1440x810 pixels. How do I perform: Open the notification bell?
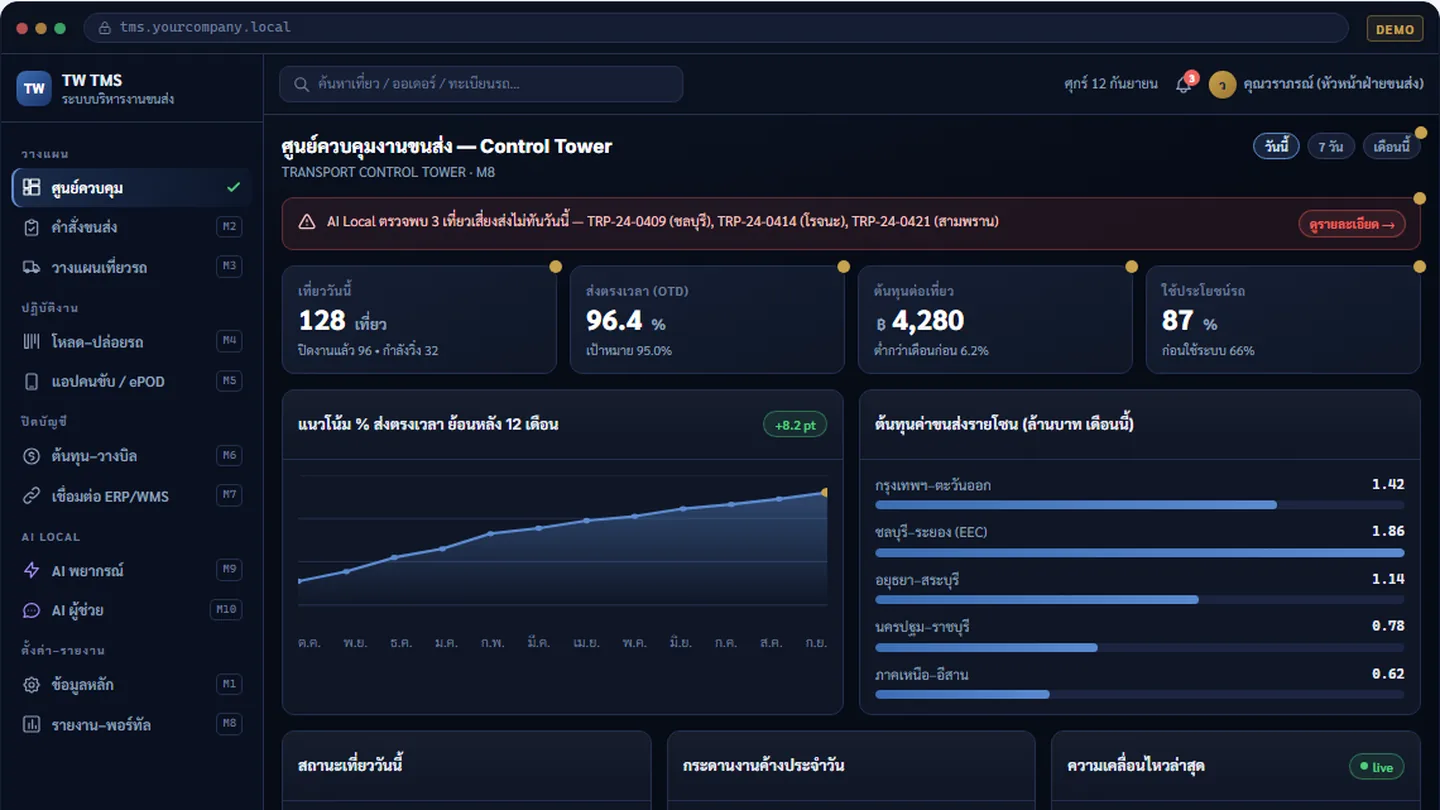(x=1184, y=84)
